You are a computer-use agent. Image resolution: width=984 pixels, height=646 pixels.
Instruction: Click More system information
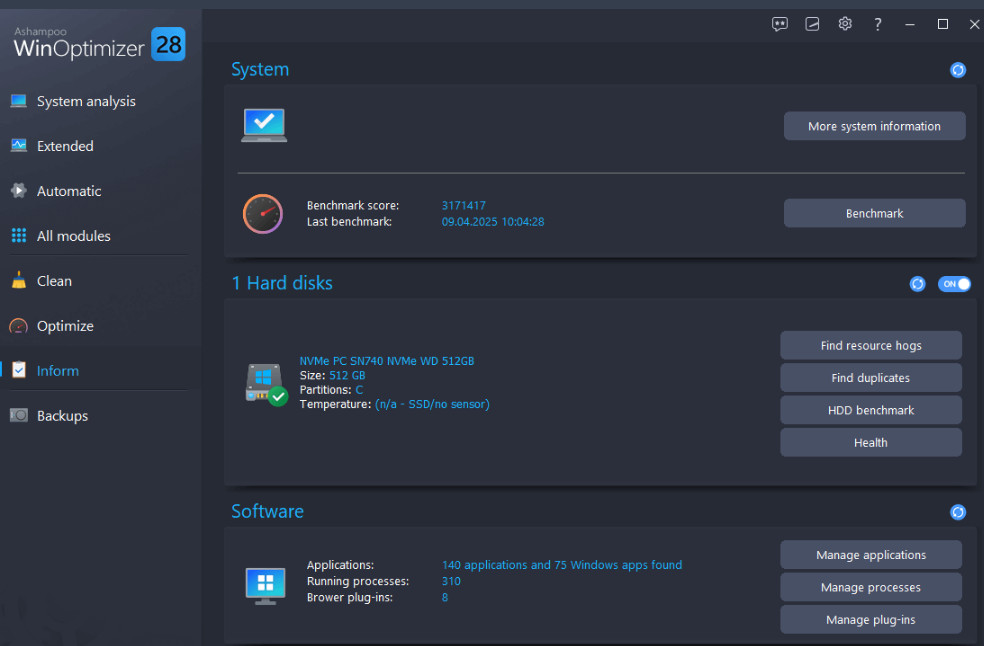874,126
